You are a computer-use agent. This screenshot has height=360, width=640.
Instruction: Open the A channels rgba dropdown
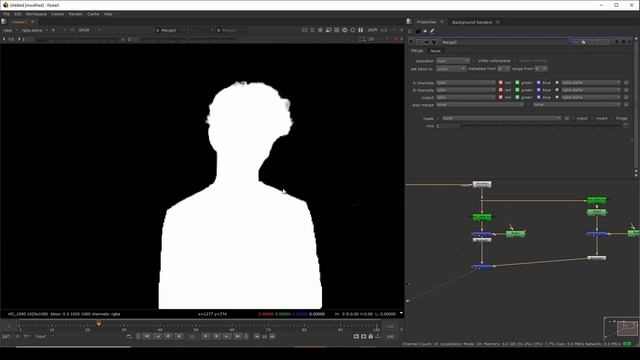click(466, 83)
